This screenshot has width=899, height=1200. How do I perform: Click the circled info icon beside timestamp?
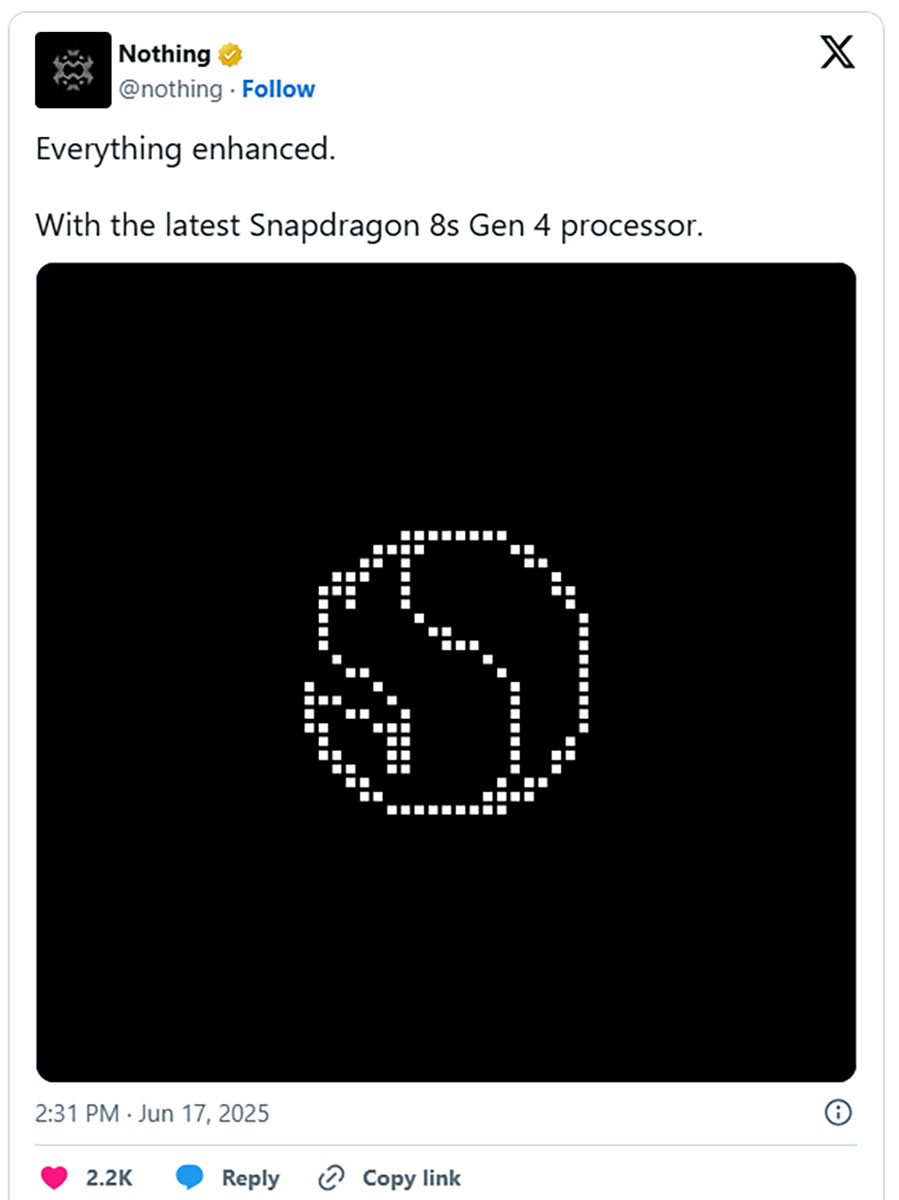click(837, 1112)
